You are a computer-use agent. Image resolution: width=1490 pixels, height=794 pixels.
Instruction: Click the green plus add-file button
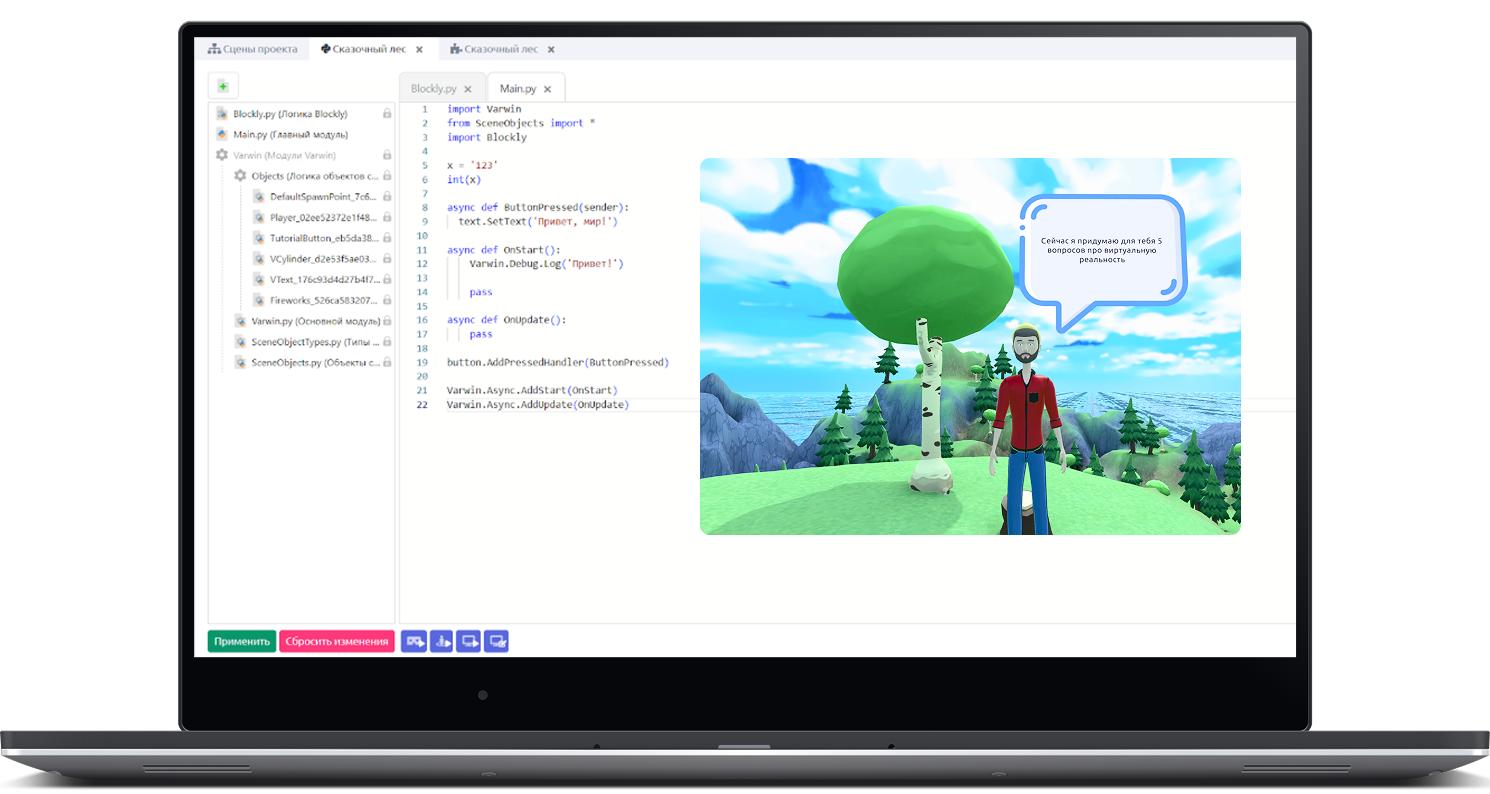223,86
